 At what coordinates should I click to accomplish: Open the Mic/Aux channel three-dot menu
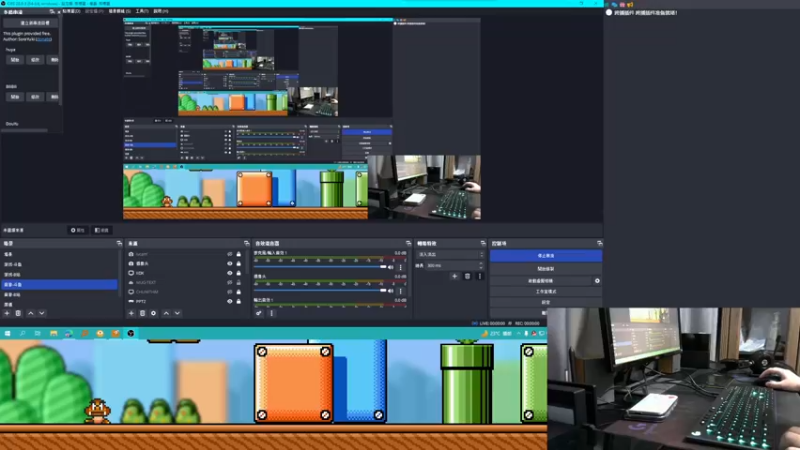pos(401,267)
